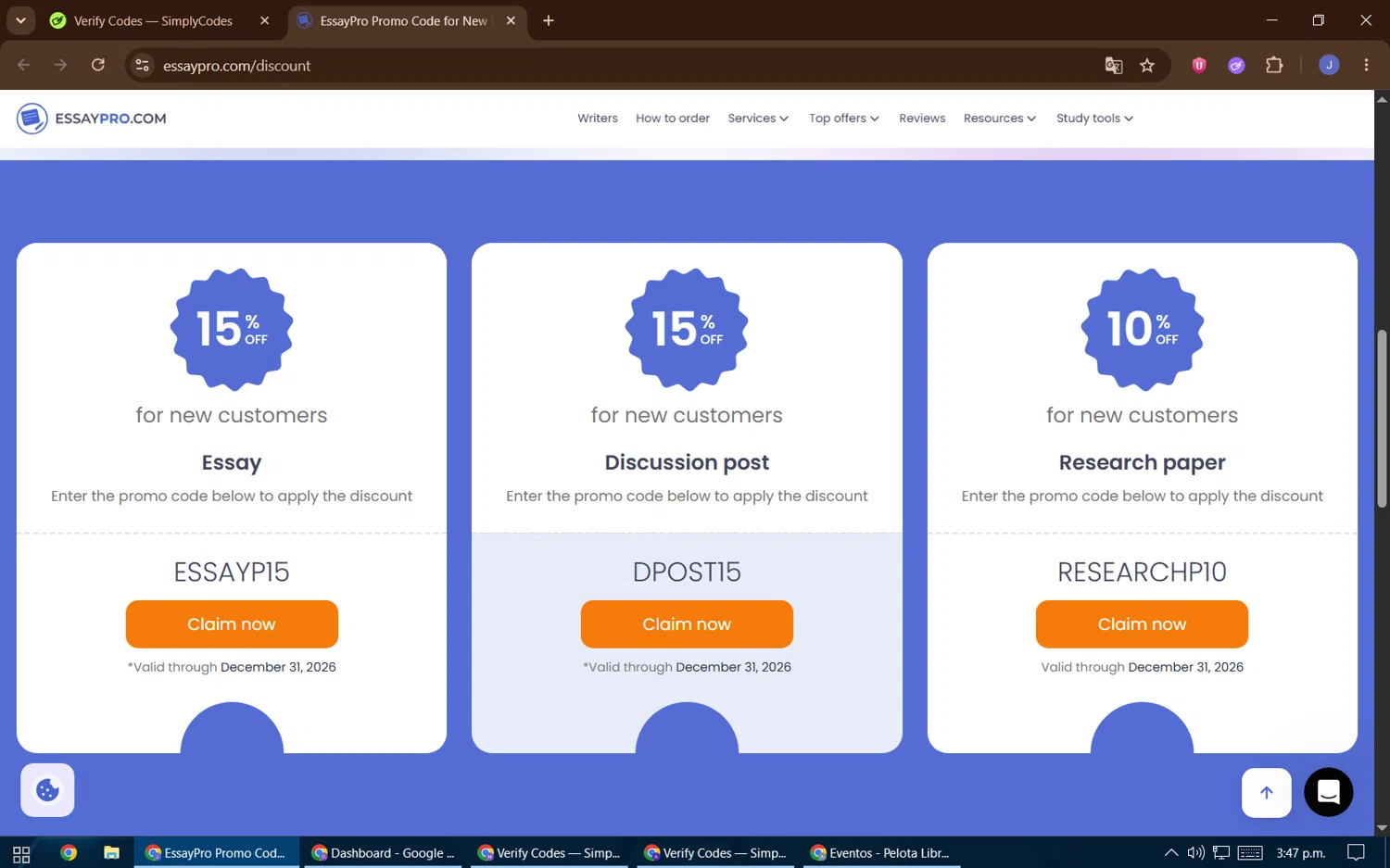Open the Windows notification center
Viewport: 1390px width, 868px height.
[x=1356, y=853]
